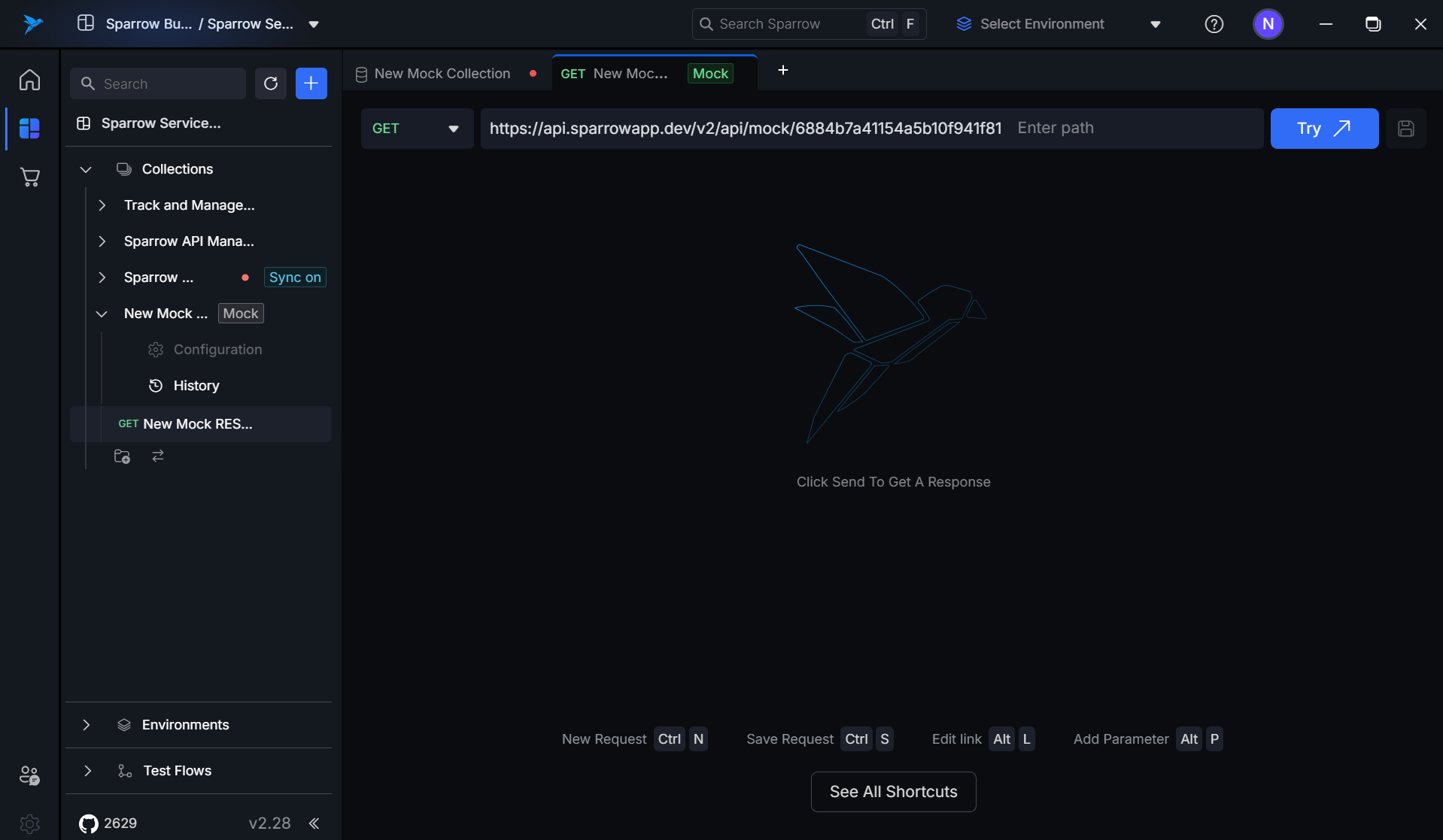1443x840 pixels.
Task: Click the blue plus add button
Action: coord(311,83)
